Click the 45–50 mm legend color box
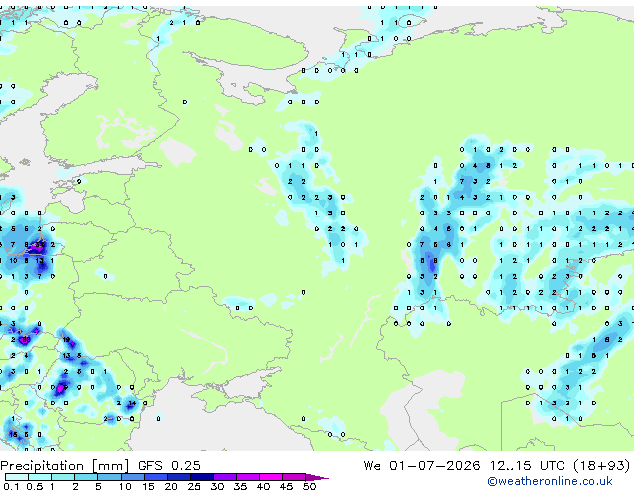 click(x=294, y=477)
